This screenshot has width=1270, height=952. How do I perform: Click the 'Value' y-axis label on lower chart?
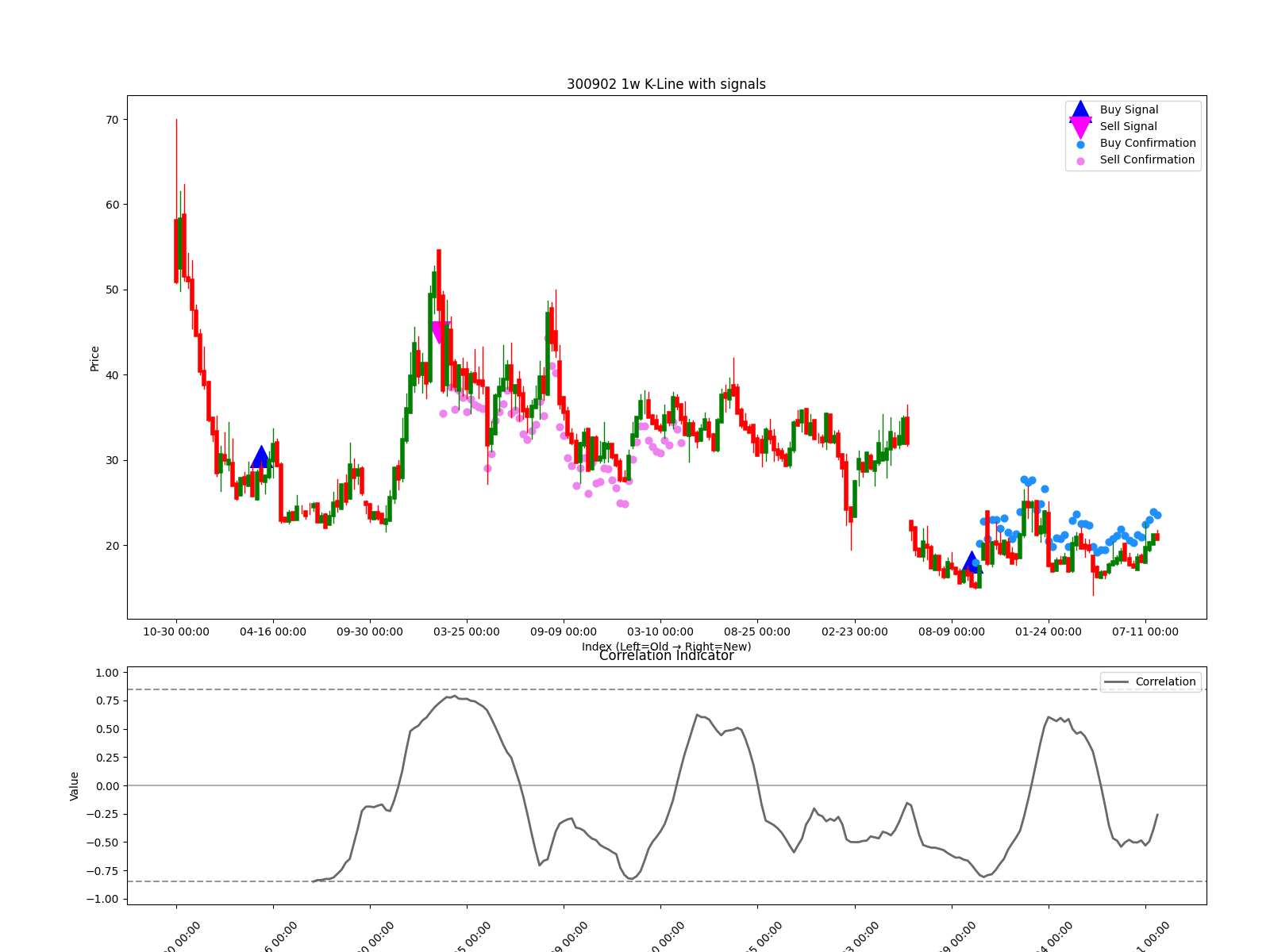point(75,785)
